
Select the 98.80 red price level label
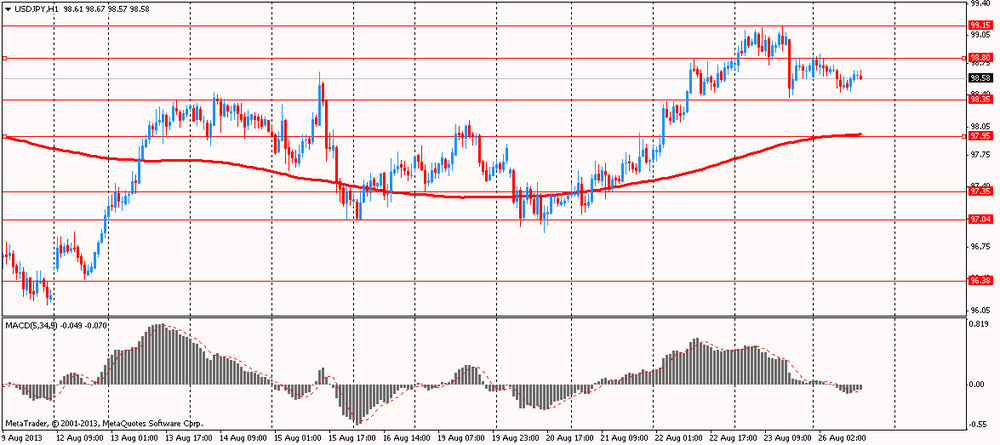pyautogui.click(x=979, y=57)
